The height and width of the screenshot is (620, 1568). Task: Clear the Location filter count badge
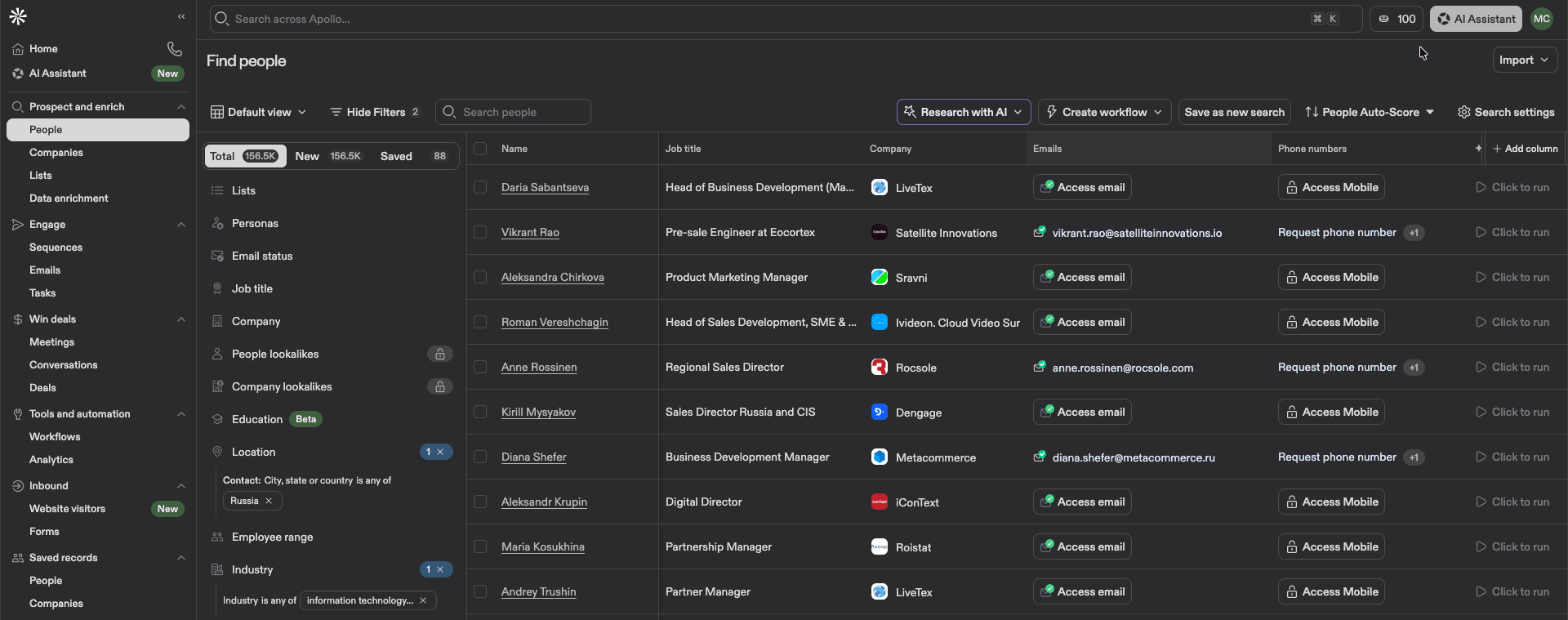[436, 452]
